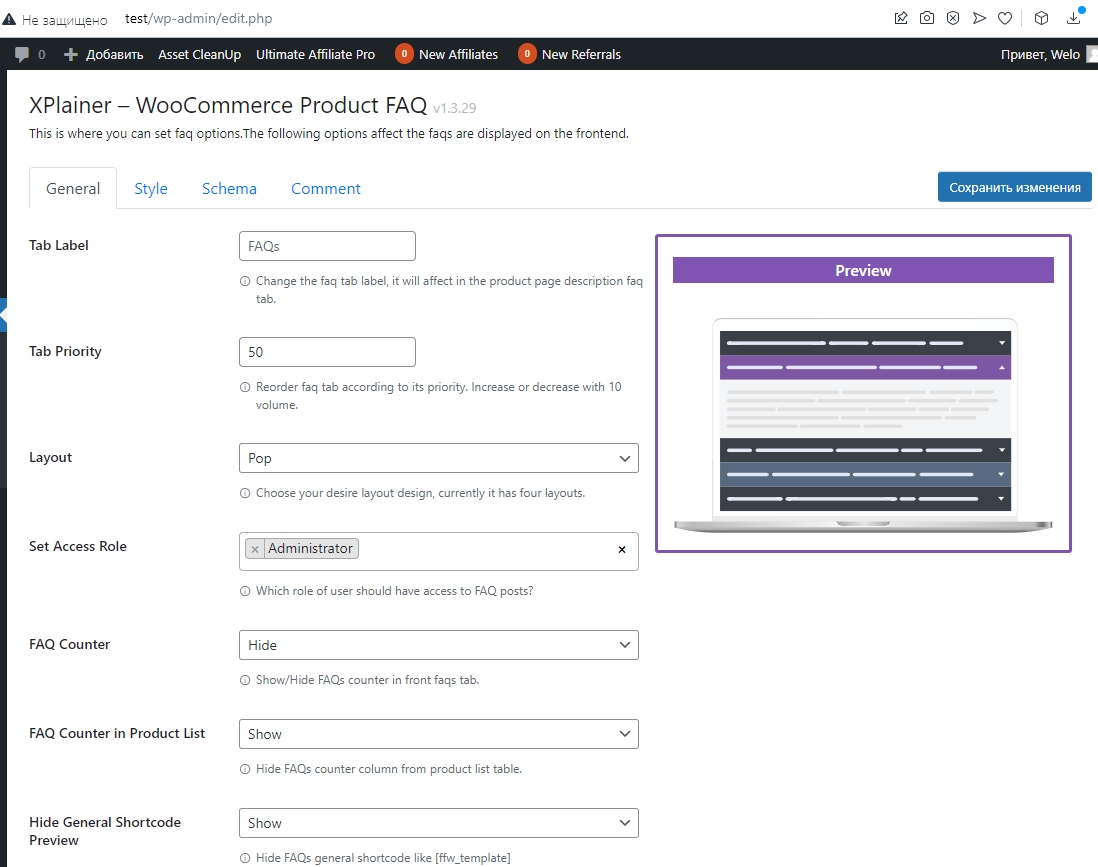Open the New Referrals link
This screenshot has height=867, width=1098.
click(x=581, y=55)
